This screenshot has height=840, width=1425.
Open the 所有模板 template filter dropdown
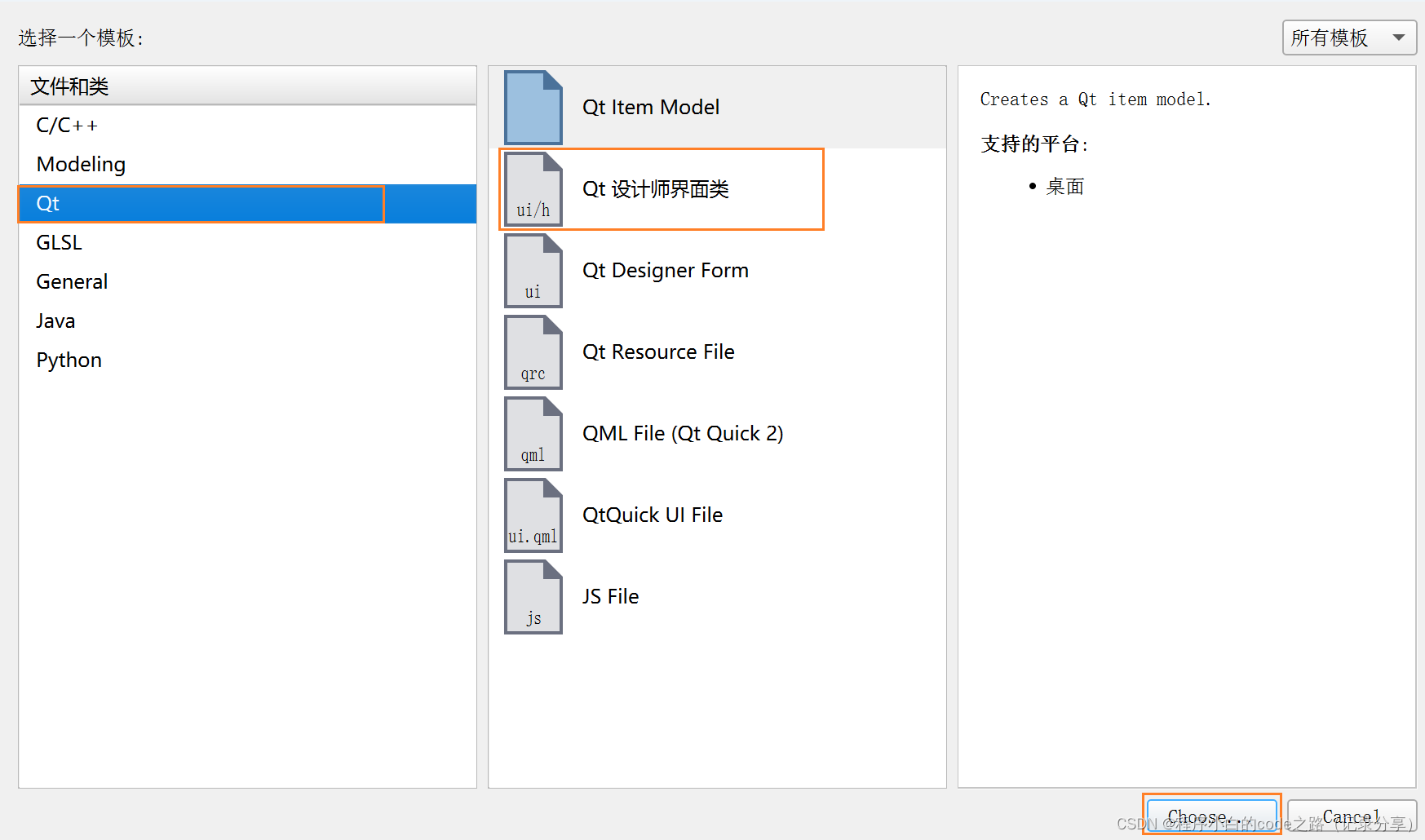[x=1349, y=38]
